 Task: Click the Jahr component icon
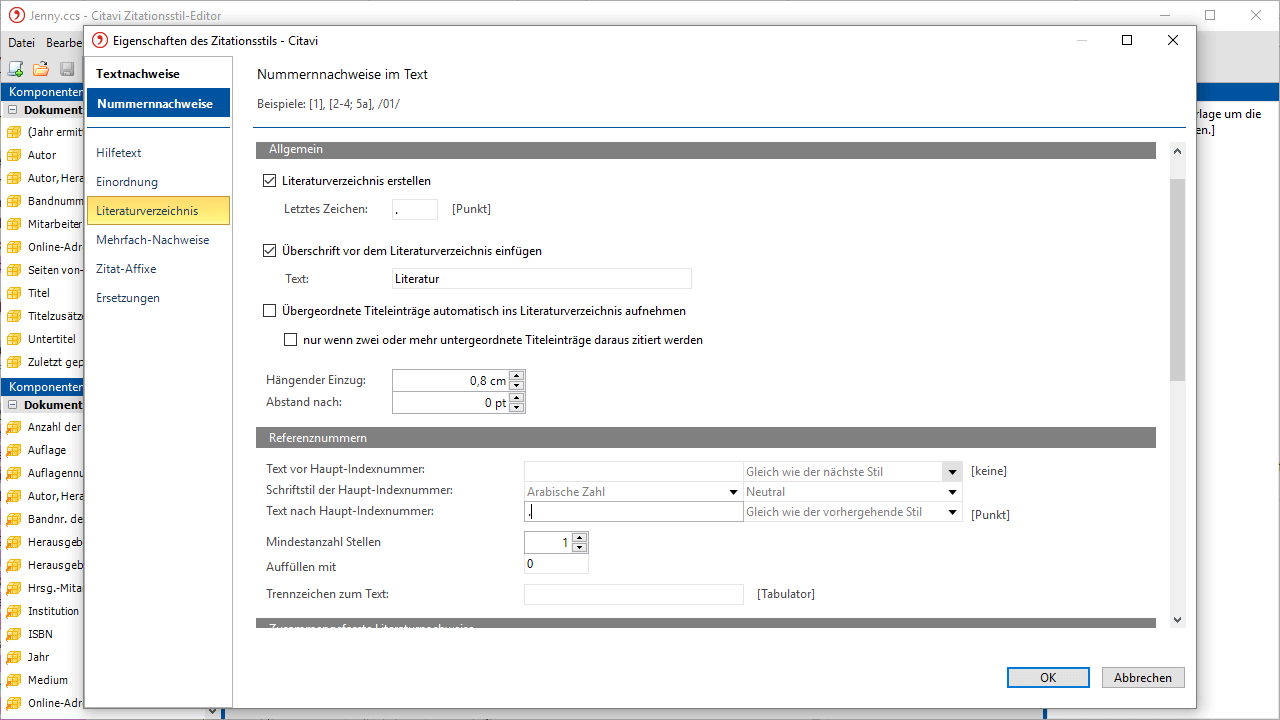[14, 657]
